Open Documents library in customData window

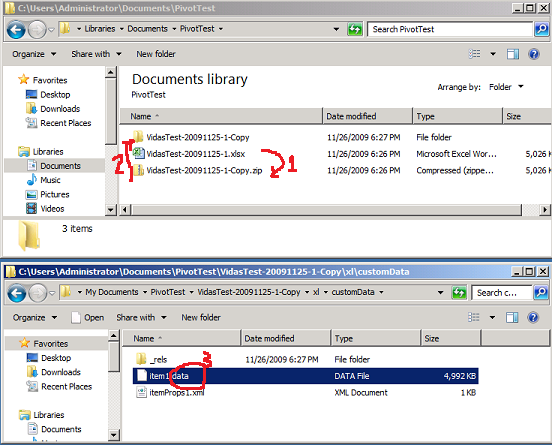[x=55, y=429]
